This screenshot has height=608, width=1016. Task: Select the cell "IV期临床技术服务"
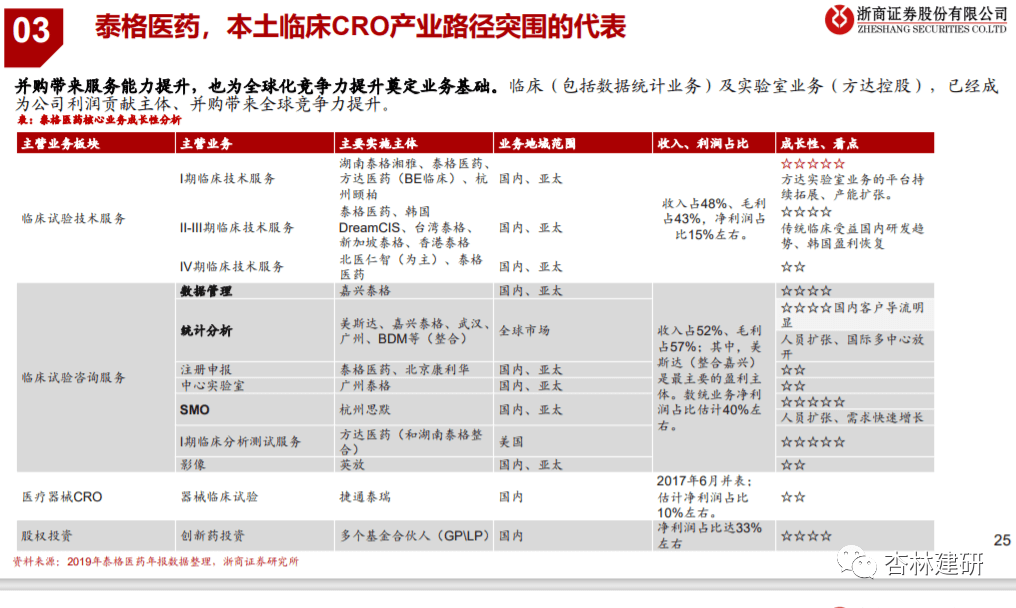[x=231, y=266]
